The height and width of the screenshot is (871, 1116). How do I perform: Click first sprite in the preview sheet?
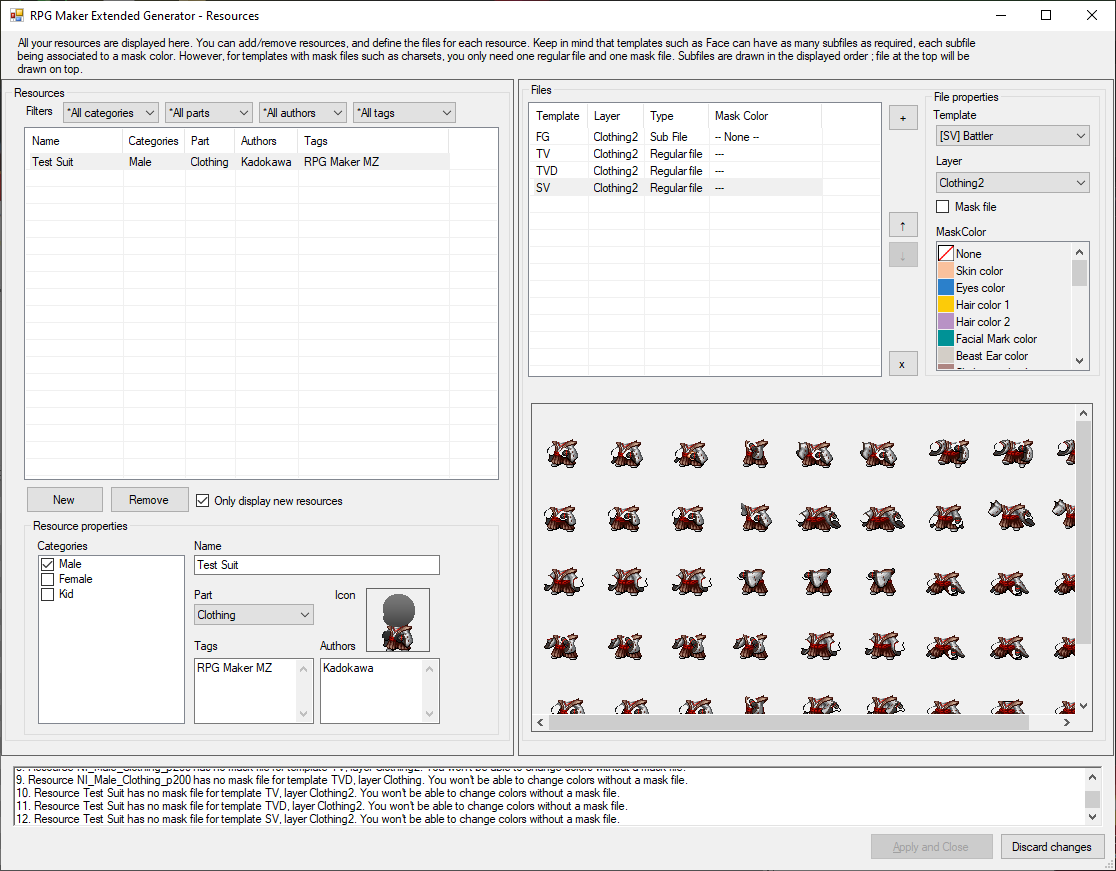point(562,453)
